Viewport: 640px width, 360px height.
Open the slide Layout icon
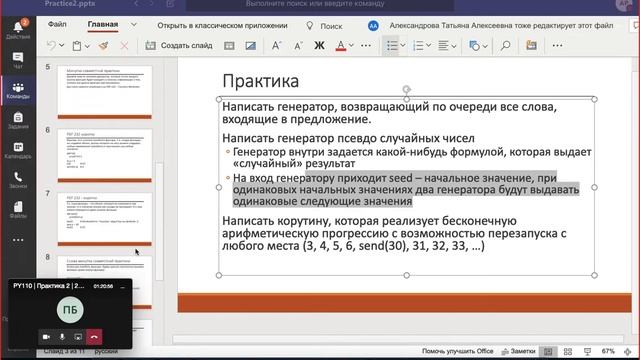point(229,46)
